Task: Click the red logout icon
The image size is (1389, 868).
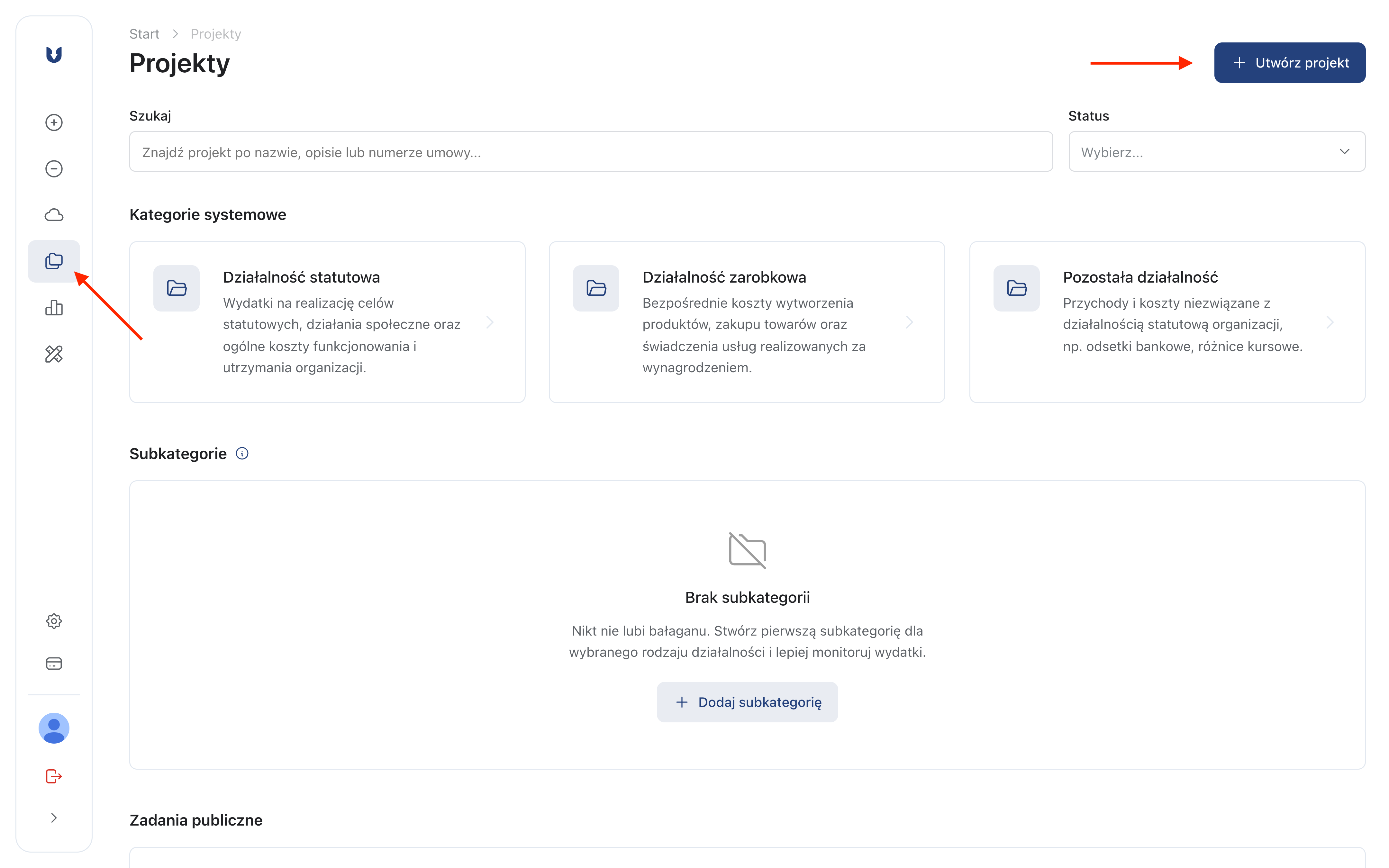Action: tap(54, 777)
